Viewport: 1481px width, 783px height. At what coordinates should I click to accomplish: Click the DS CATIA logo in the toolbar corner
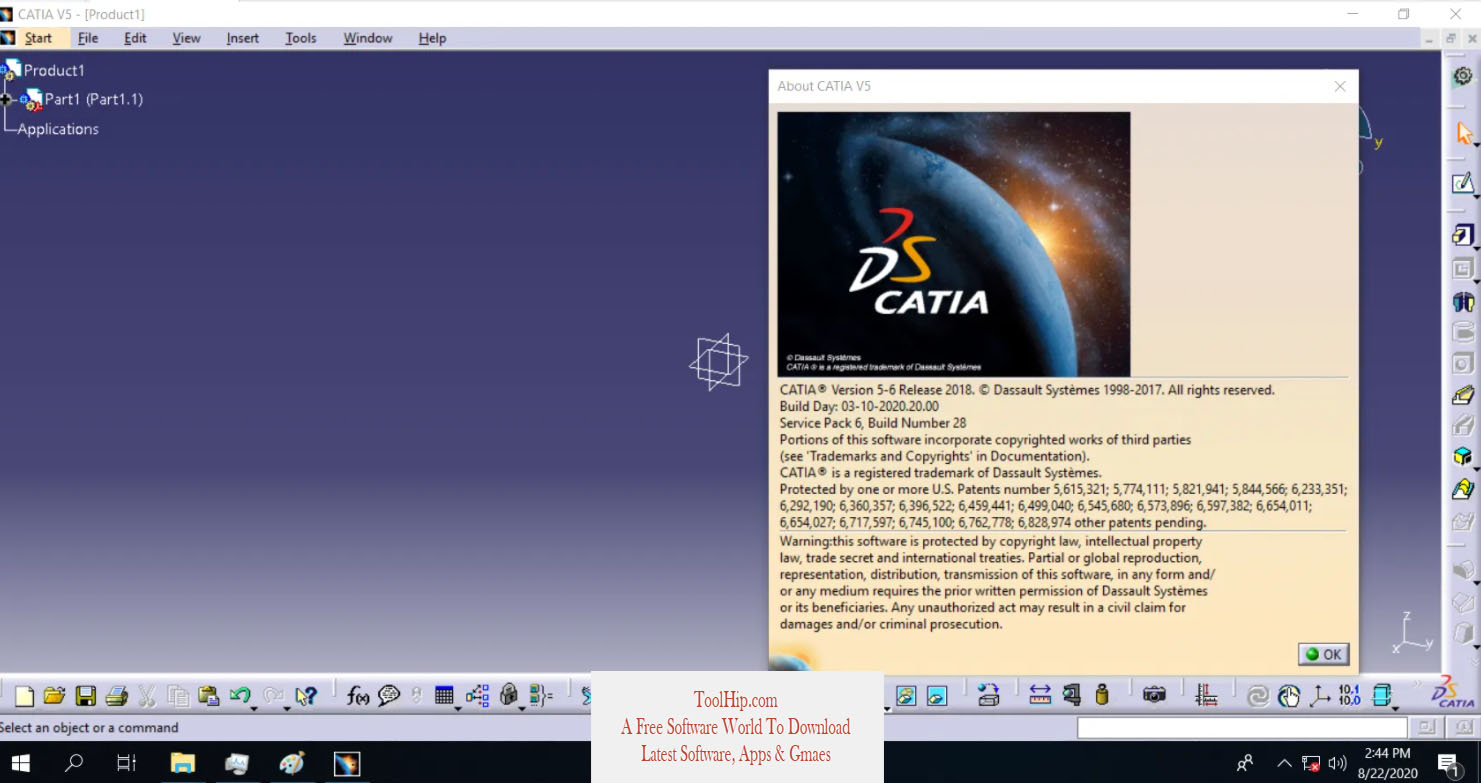1452,692
